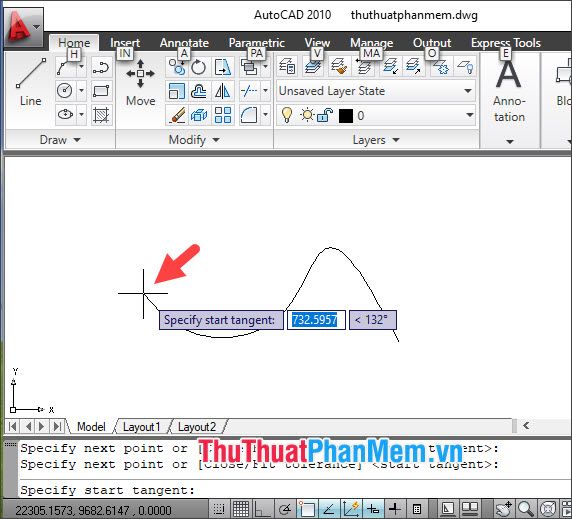
Task: Select the Trim tool
Action: [x=249, y=91]
